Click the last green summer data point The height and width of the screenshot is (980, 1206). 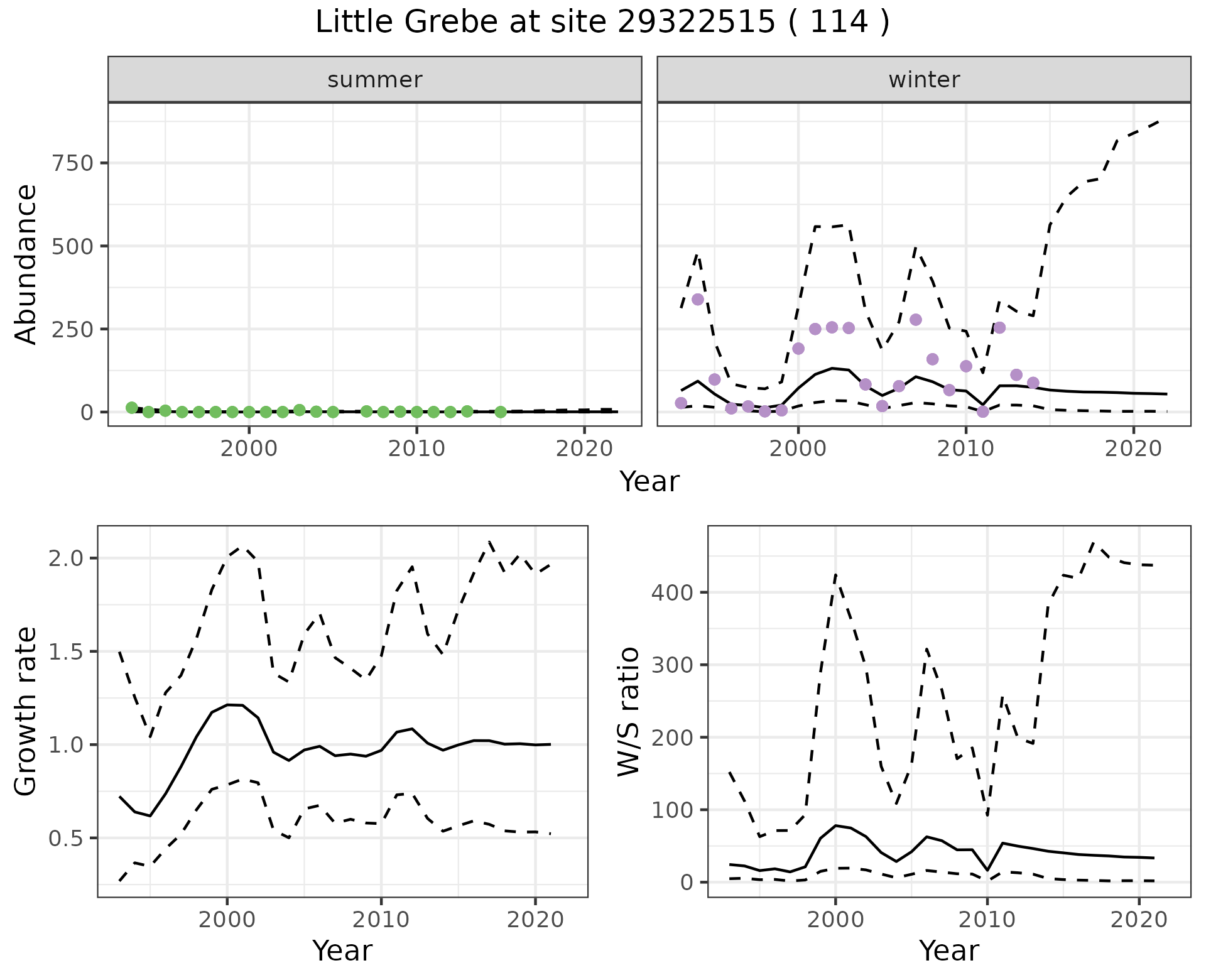(x=501, y=412)
